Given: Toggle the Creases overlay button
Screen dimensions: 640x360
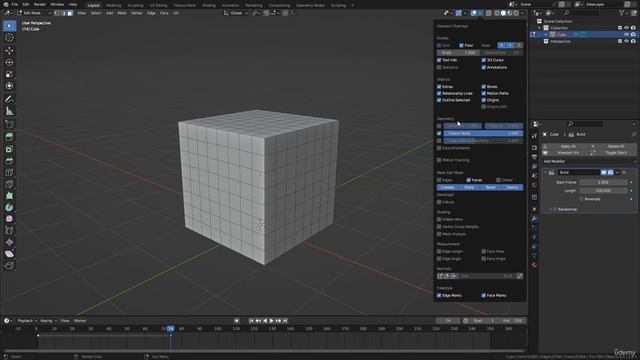Looking at the screenshot, I should tap(448, 187).
